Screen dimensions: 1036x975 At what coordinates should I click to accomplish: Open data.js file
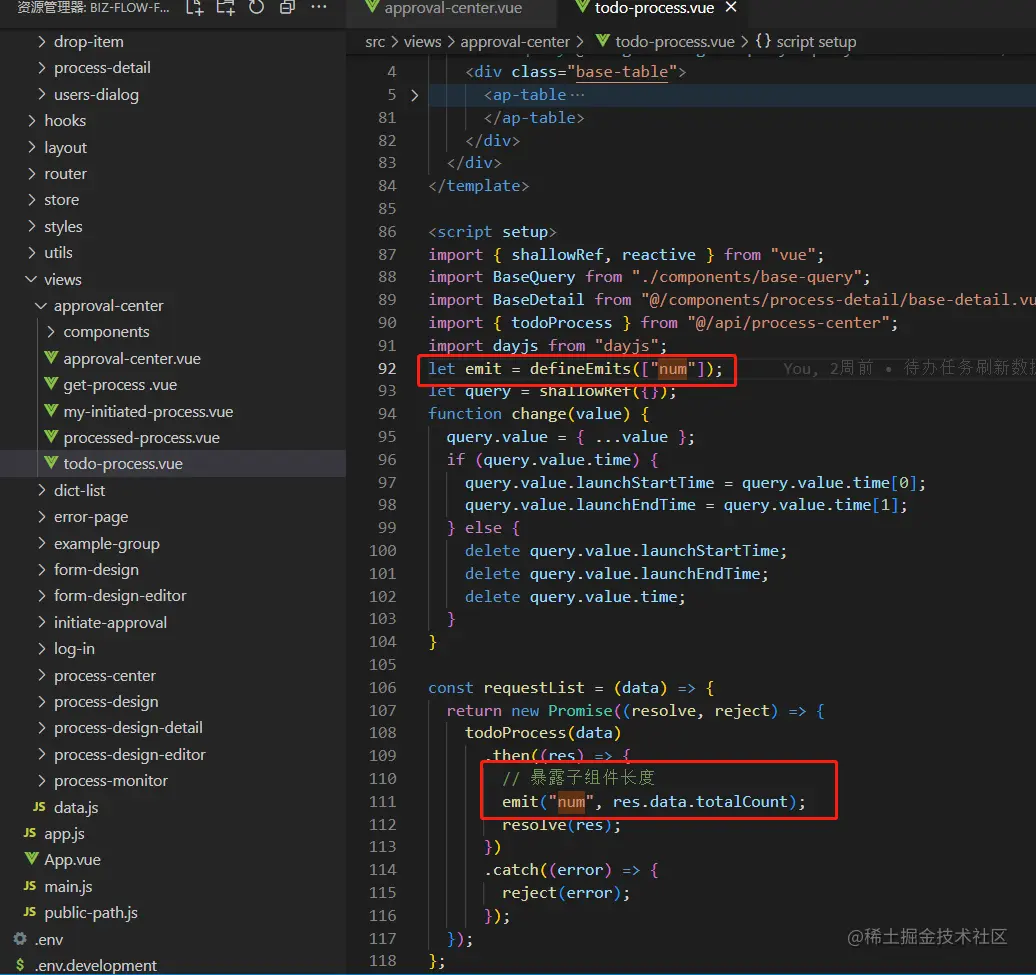pos(75,807)
